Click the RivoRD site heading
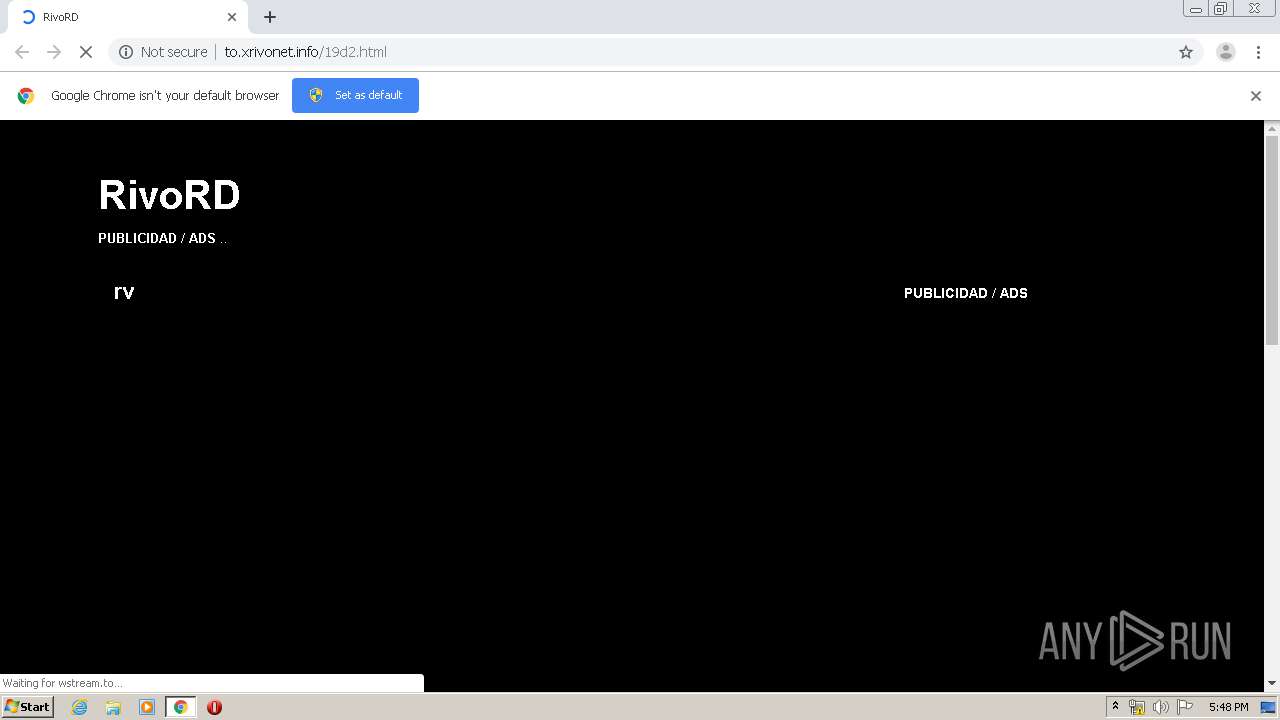The height and width of the screenshot is (720, 1280). 169,195
